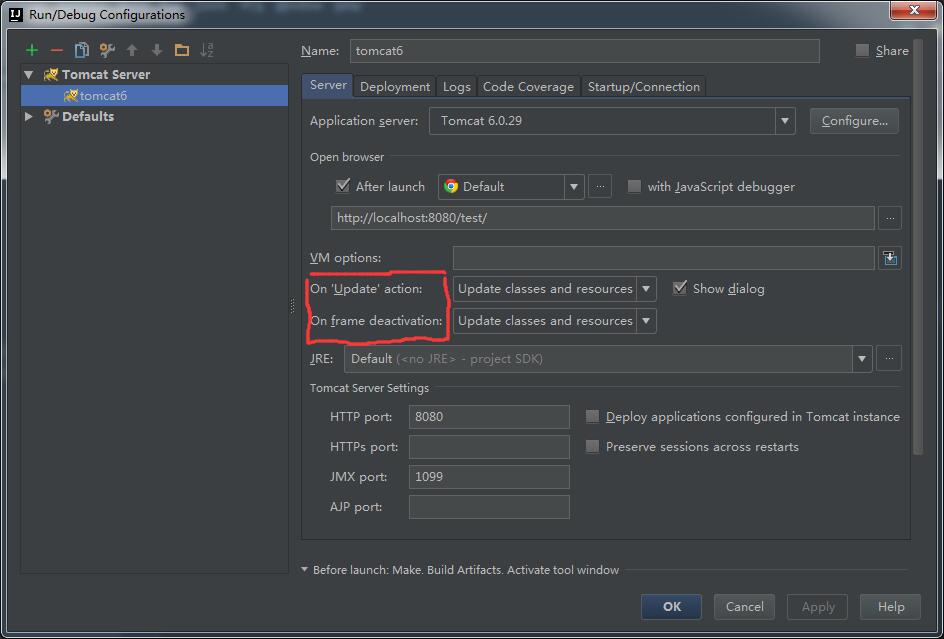Select the Defaults tree item

coord(154,116)
